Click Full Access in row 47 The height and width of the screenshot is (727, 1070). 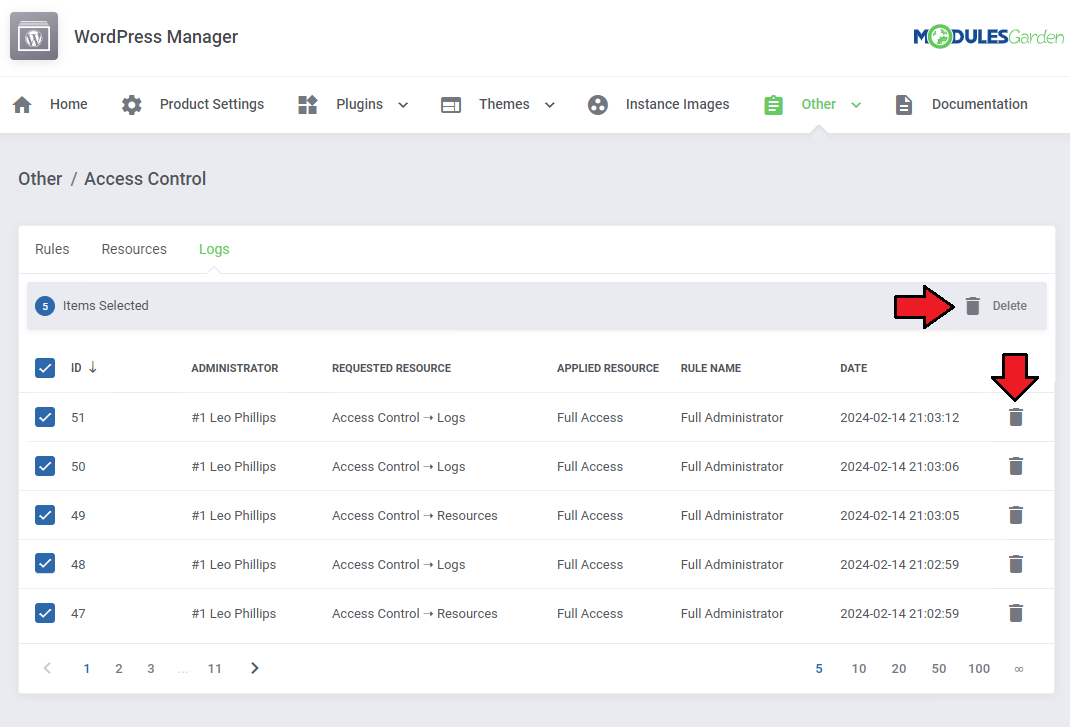[x=590, y=614]
